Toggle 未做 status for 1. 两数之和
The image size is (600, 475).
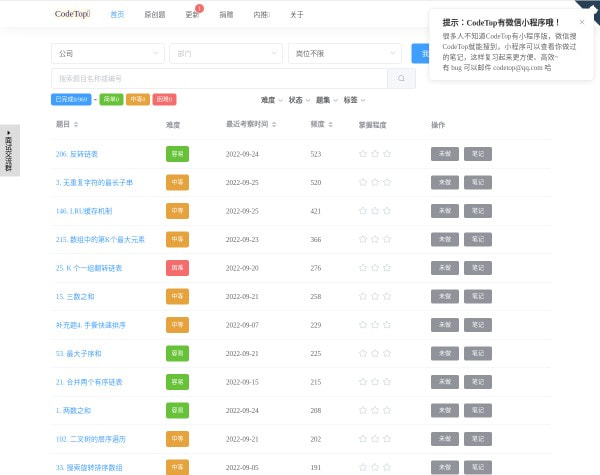click(x=444, y=410)
